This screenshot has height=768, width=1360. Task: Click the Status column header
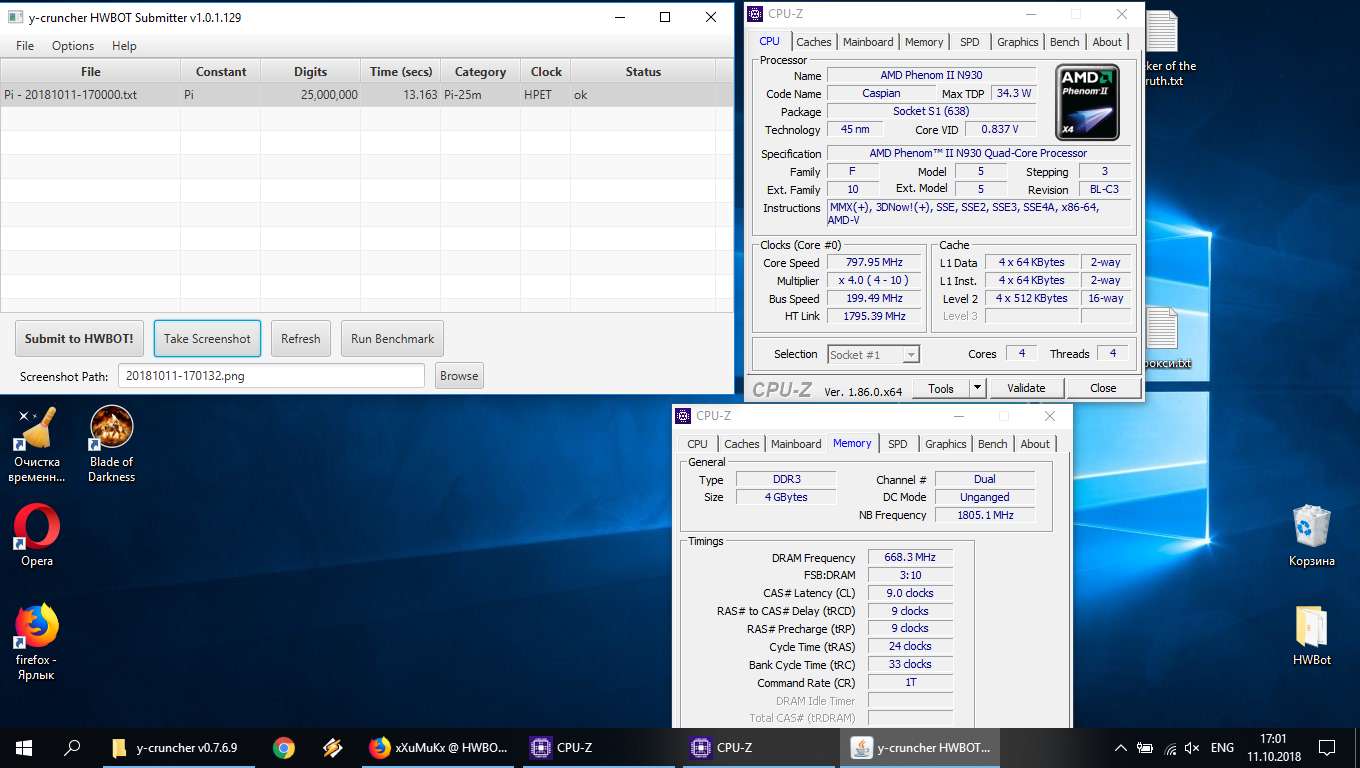643,72
